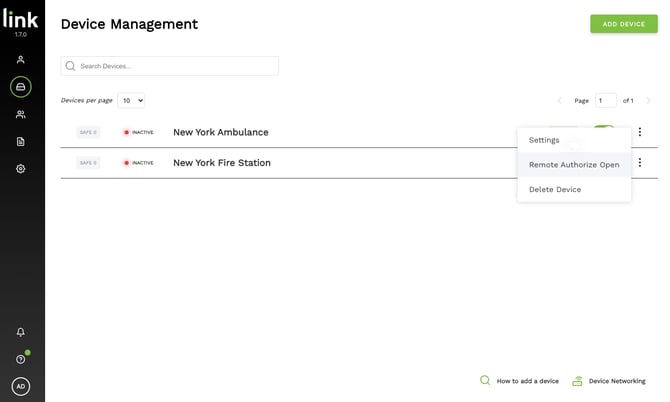Click the version number 1.7.0

pos(21,34)
